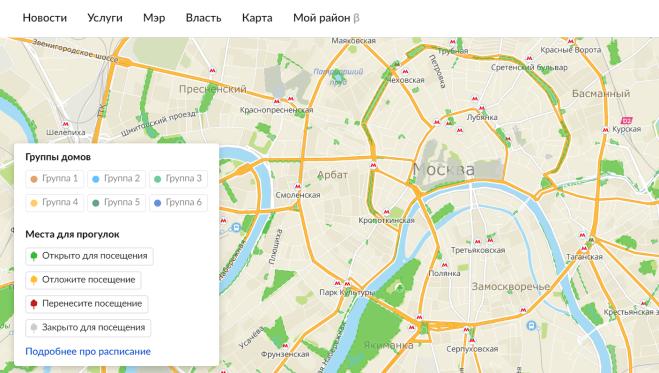Click the Смоленская metro icon

coord(298,186)
